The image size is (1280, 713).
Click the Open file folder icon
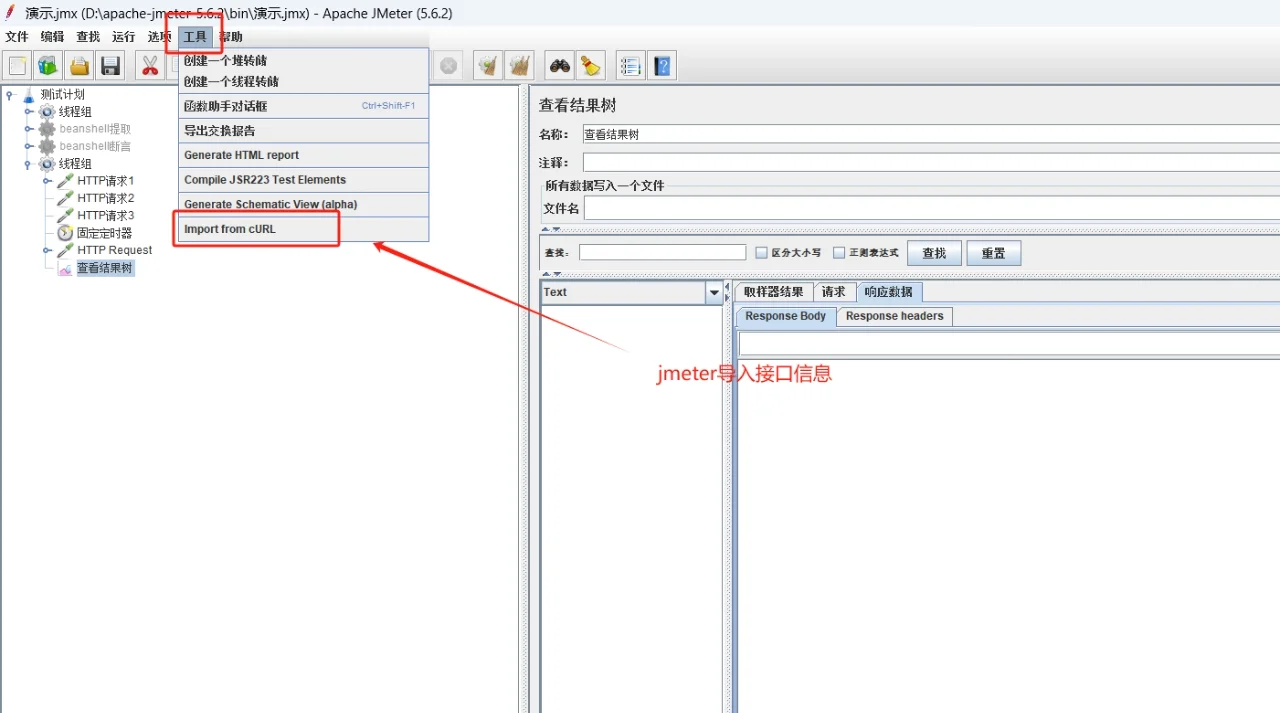[79, 66]
